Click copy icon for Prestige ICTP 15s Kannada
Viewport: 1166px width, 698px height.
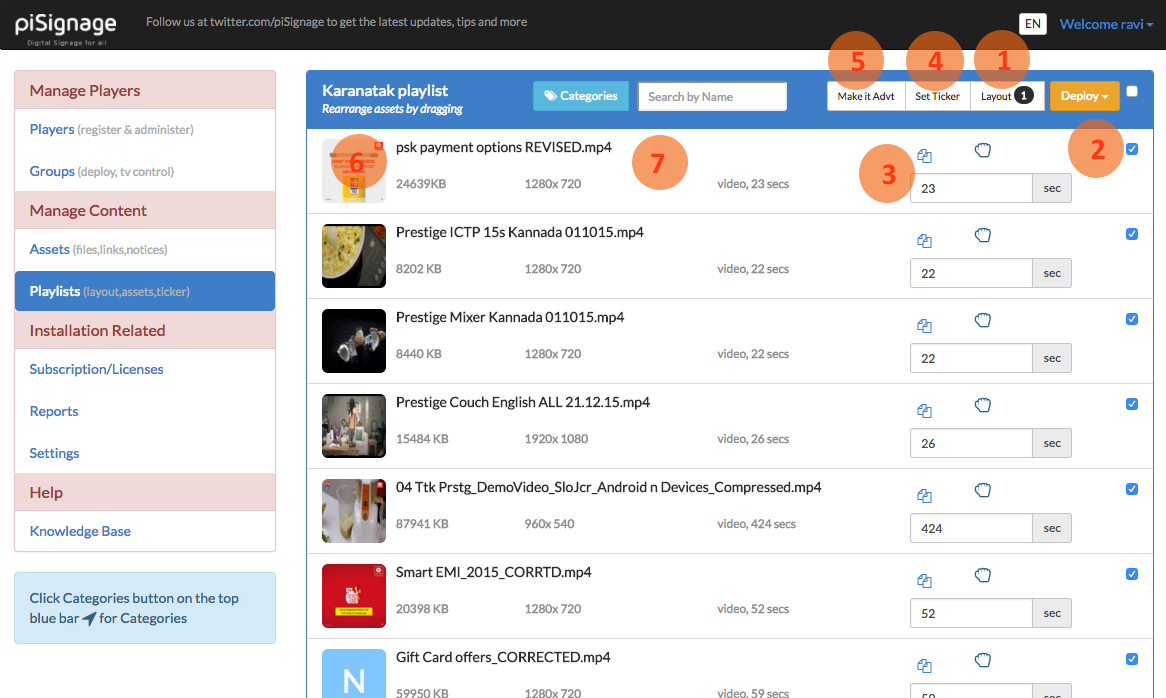[925, 241]
